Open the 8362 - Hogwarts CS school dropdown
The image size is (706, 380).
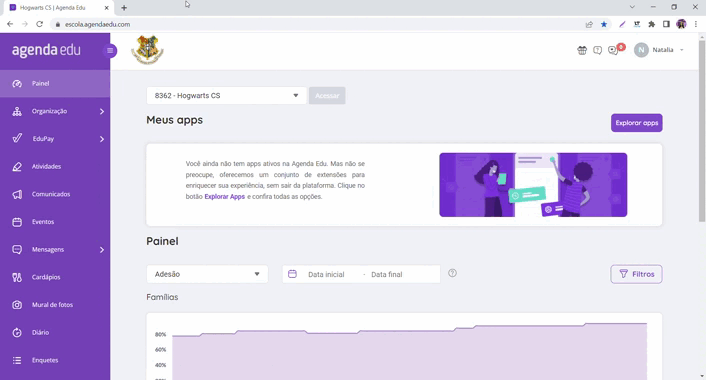pos(226,95)
